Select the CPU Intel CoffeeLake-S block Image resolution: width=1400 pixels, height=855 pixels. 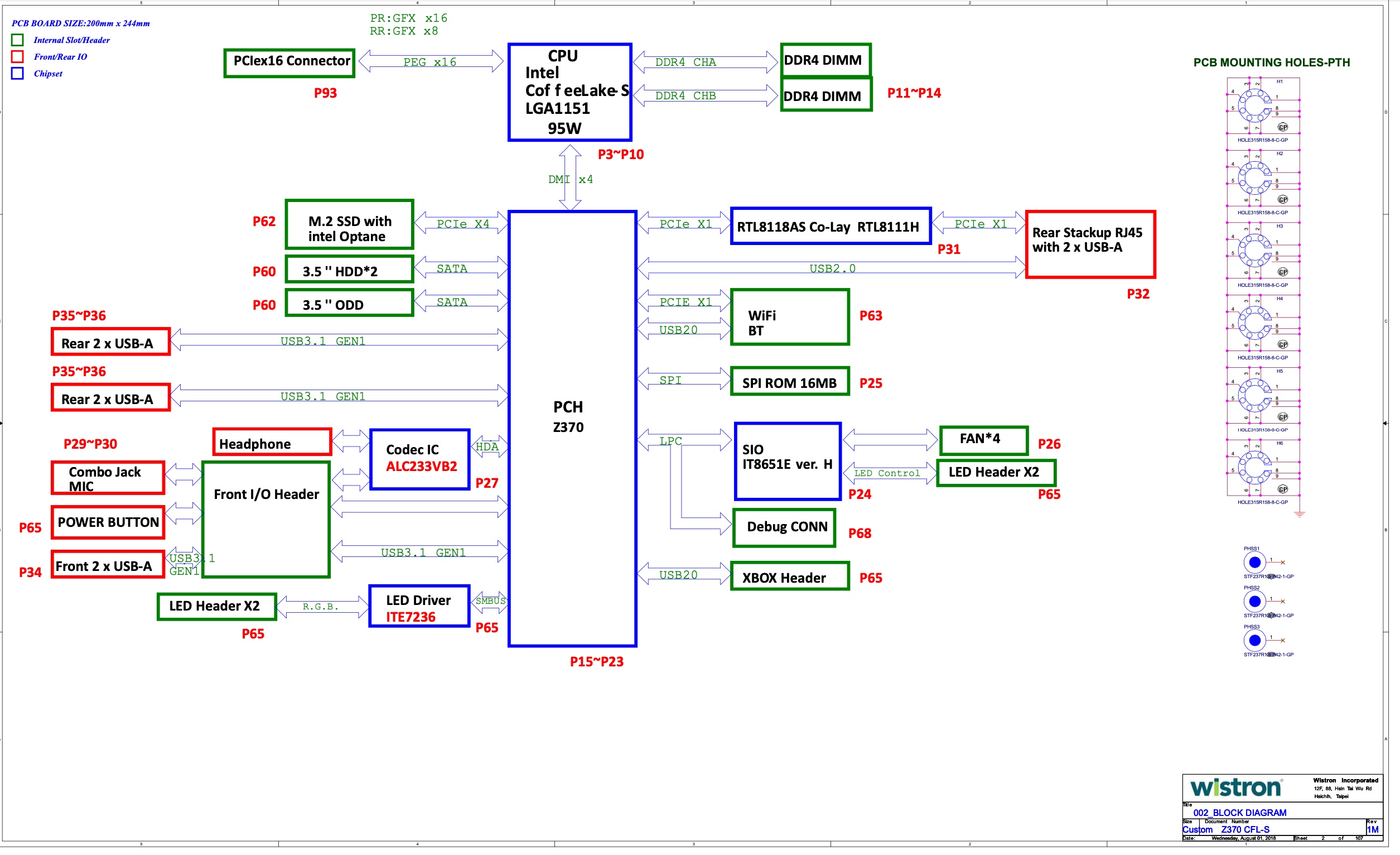click(569, 92)
